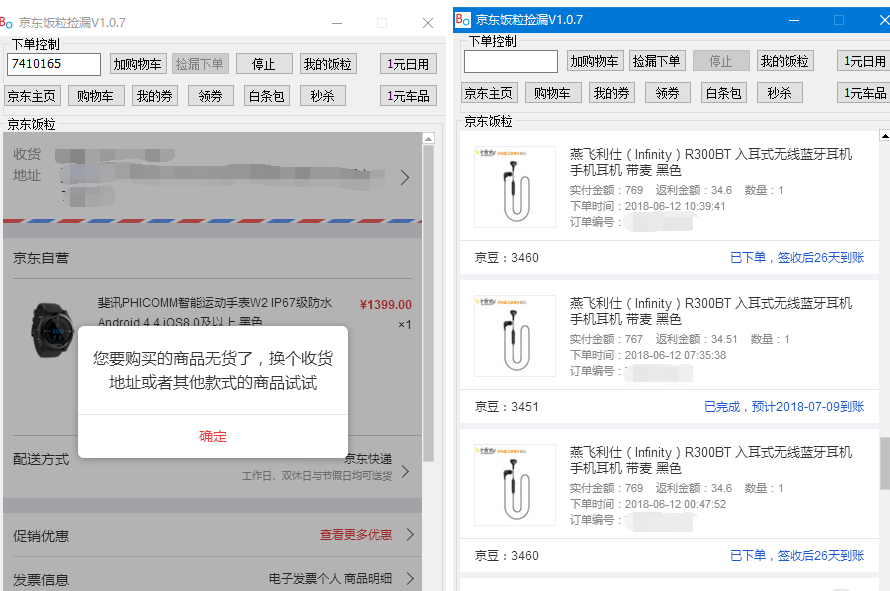This screenshot has width=890, height=591.
Task: Click 1元日用 in right window
Action: tap(864, 61)
